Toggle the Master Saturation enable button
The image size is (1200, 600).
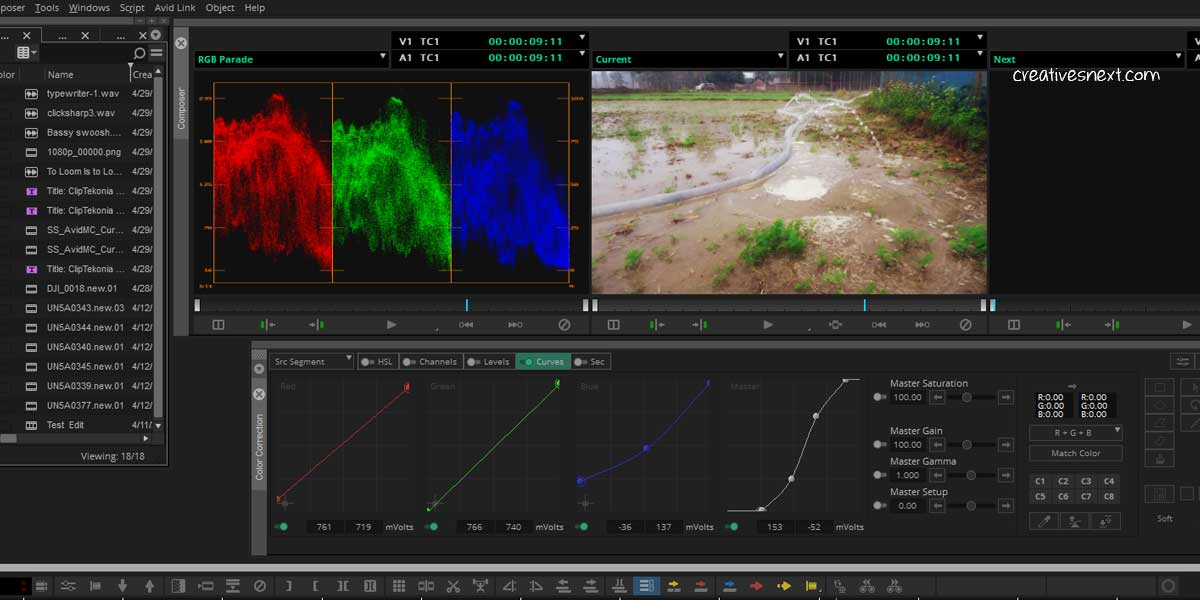pyautogui.click(x=880, y=397)
